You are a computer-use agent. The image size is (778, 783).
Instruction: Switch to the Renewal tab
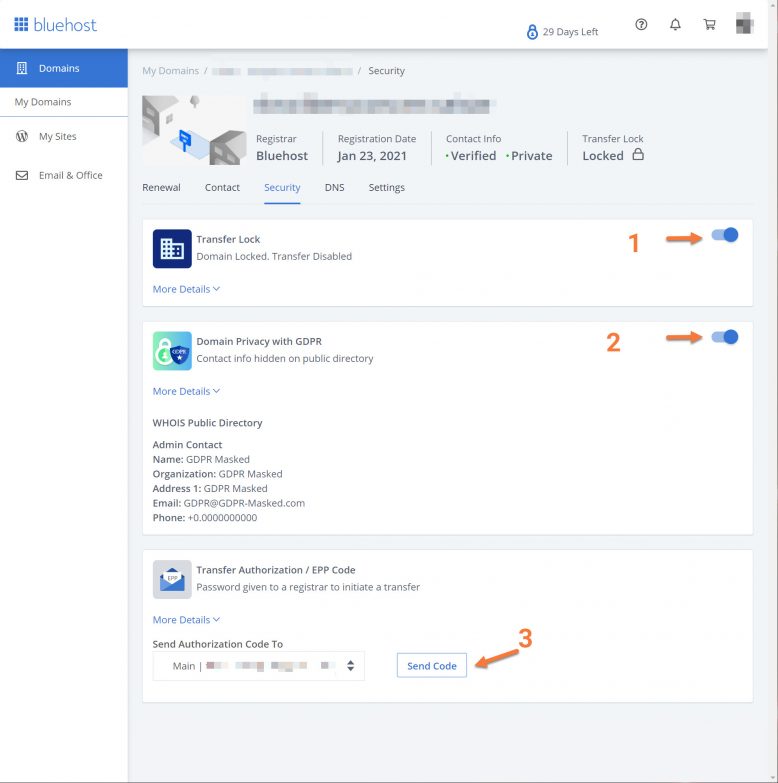161,187
